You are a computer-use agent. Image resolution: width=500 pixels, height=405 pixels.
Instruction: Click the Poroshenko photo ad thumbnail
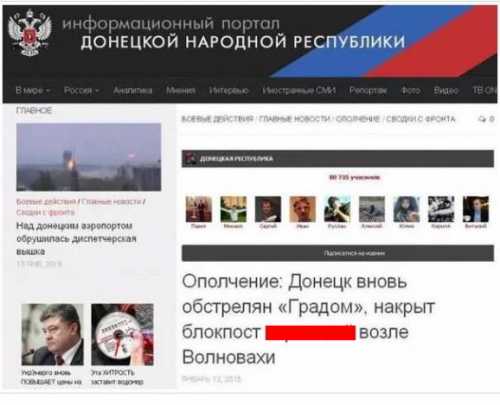[x=53, y=334]
